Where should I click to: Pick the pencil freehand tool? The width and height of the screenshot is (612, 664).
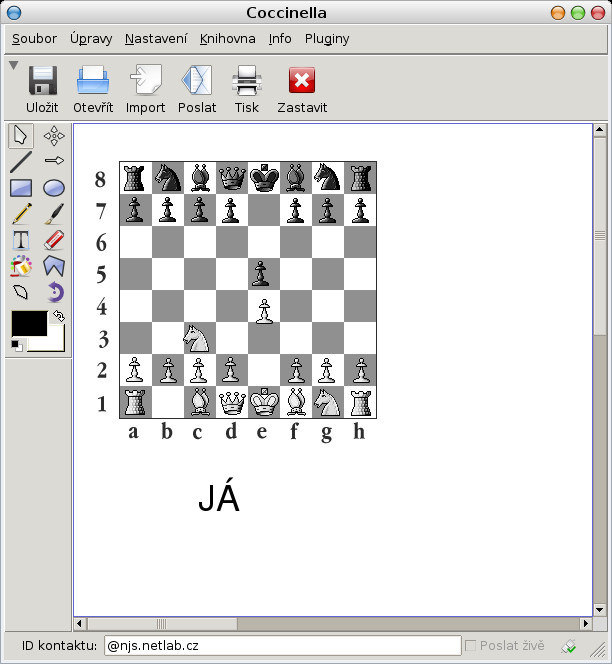coord(21,213)
